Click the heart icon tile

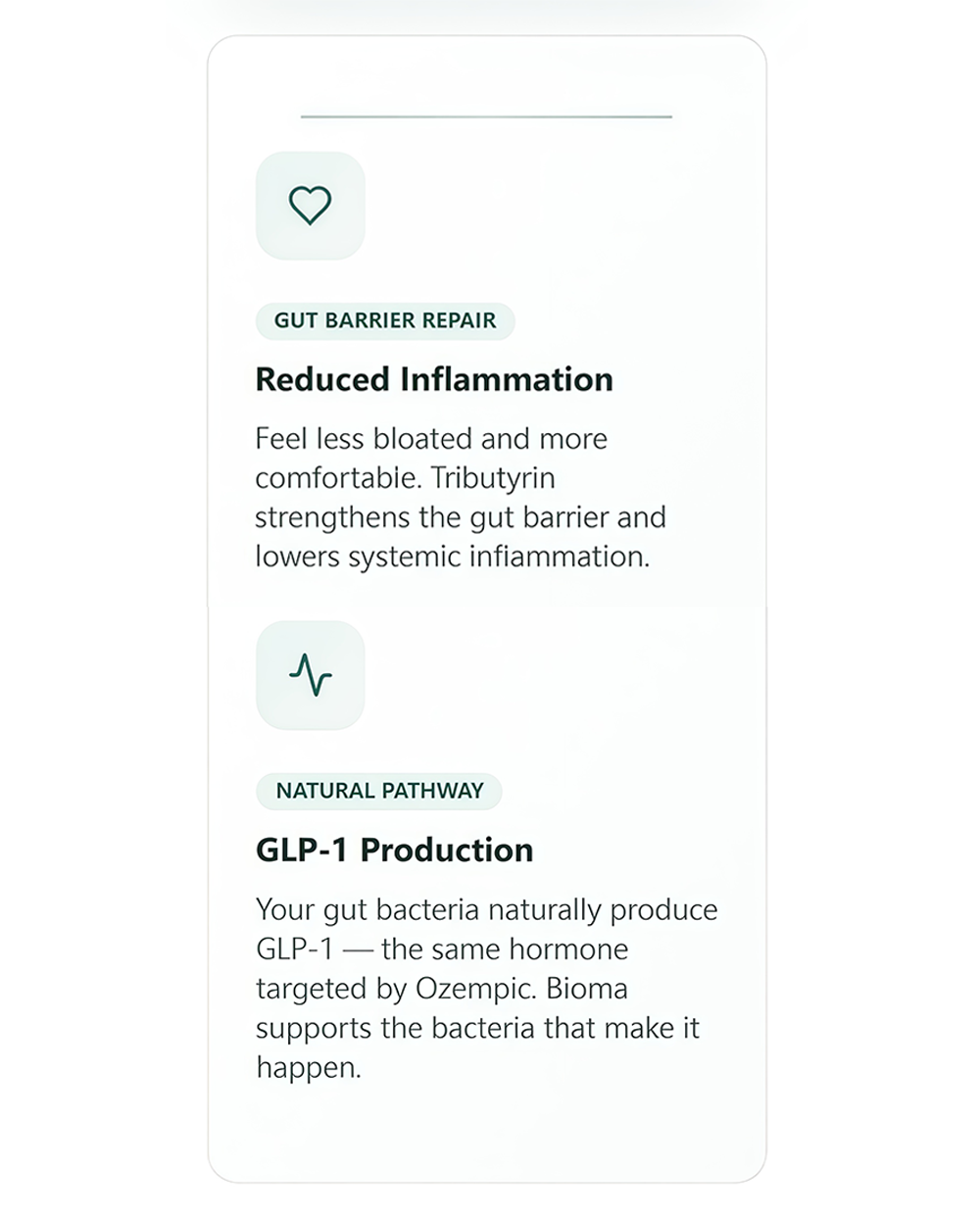(x=310, y=206)
